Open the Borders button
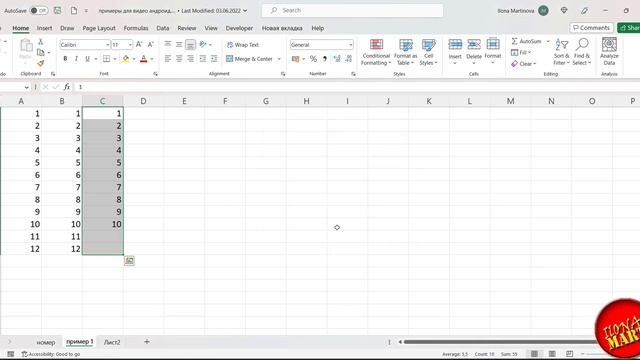640x360 pixels. click(107, 59)
